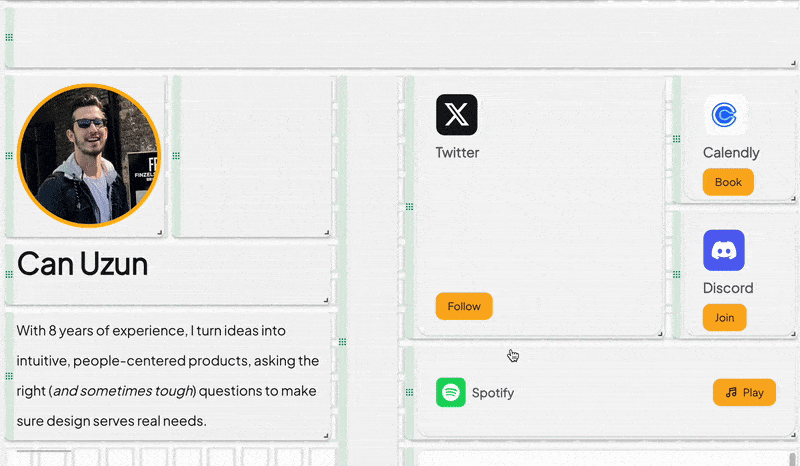Click the Play button on Spotify card
Screen dimensions: 800x466
[x=744, y=393]
